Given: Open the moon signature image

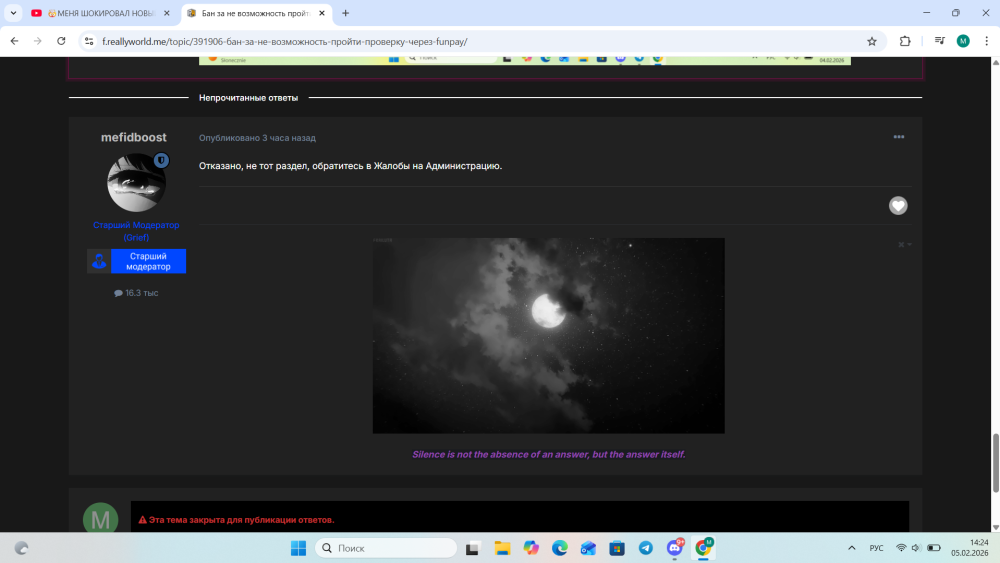Looking at the screenshot, I should (x=548, y=336).
